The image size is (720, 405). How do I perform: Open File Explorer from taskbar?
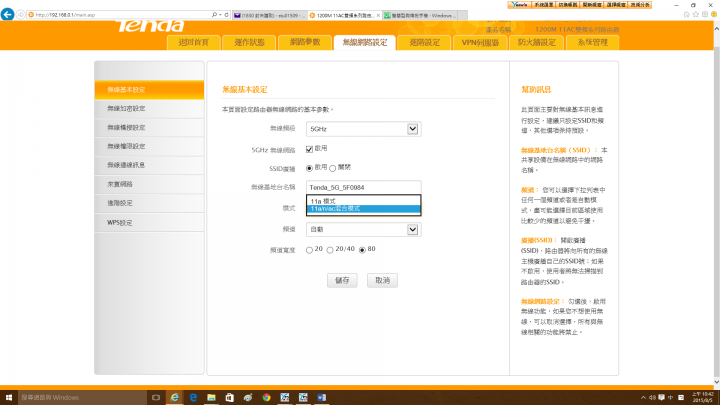point(211,397)
